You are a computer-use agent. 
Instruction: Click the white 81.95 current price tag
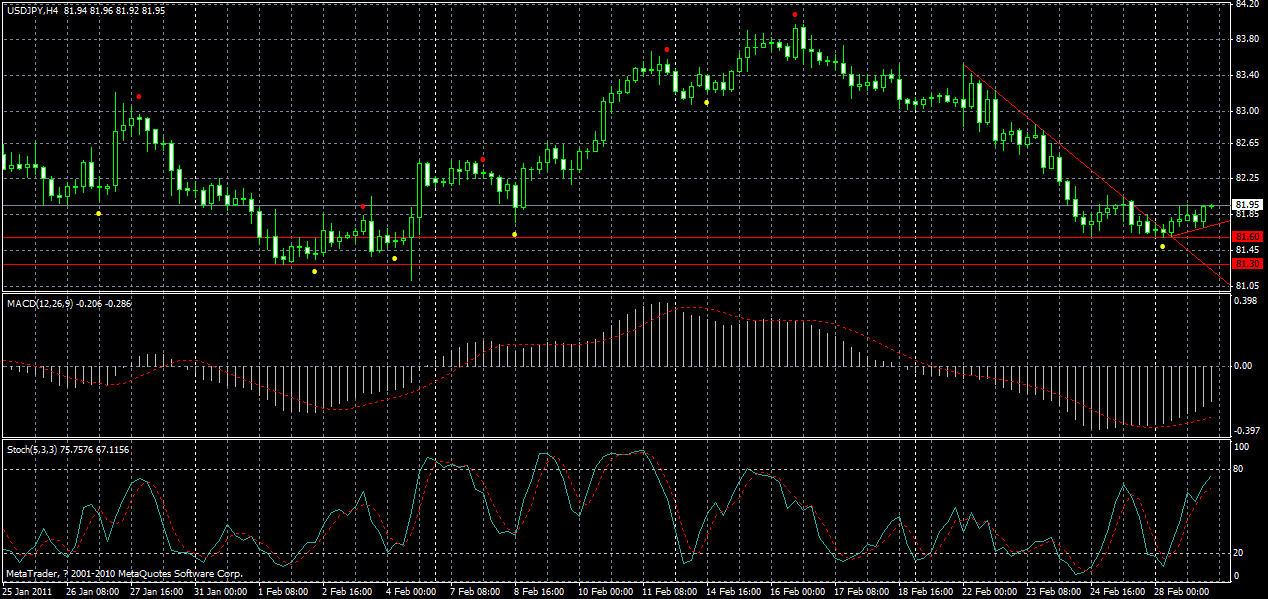point(1246,204)
